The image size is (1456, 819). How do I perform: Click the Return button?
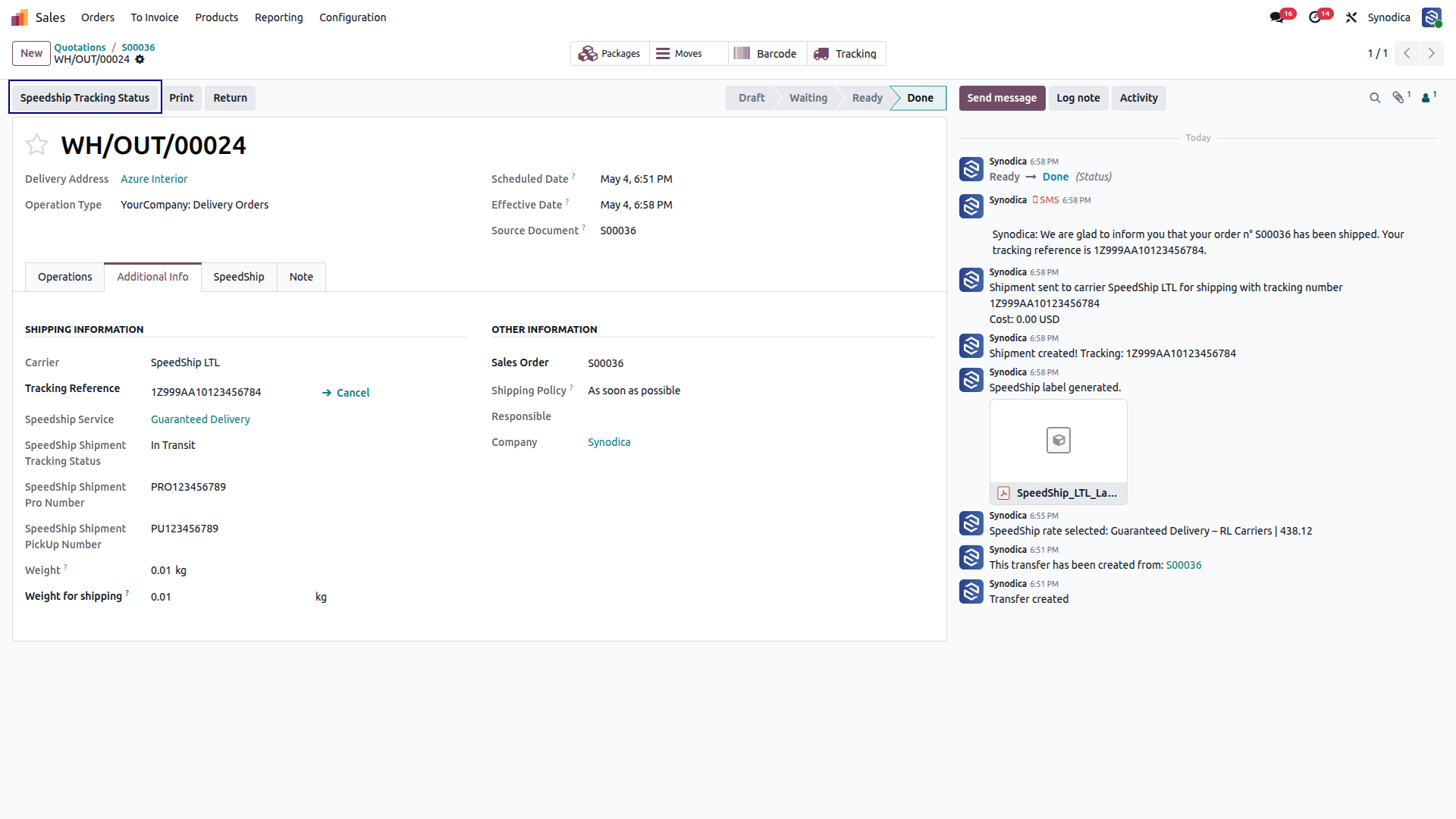(231, 98)
